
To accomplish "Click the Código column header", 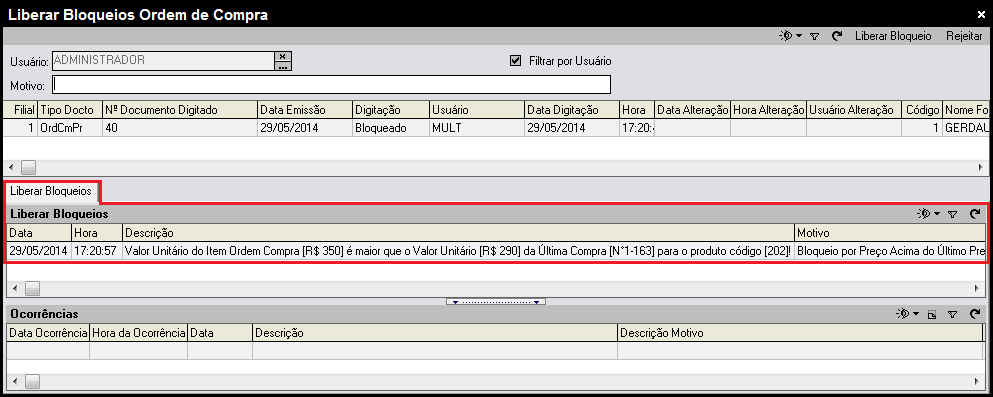I will 922,110.
